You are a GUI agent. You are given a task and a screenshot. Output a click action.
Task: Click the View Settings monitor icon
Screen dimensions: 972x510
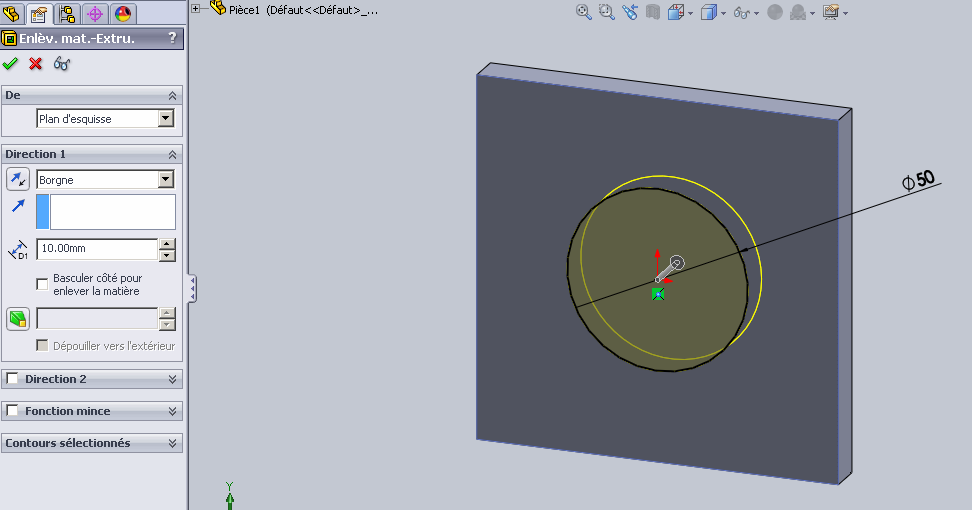831,12
